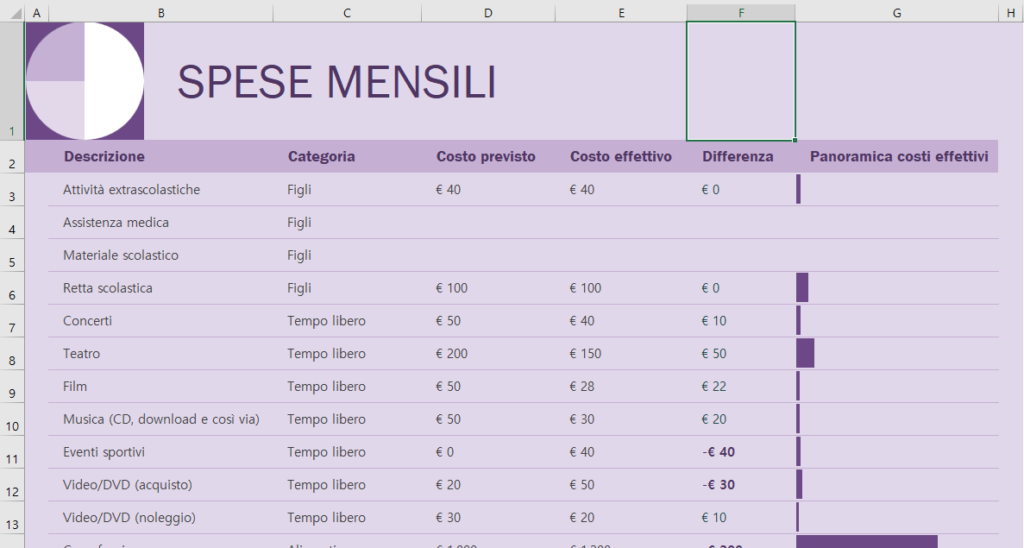
Task: Select the Video/DVD (acquisto) cell
Action: 161,485
